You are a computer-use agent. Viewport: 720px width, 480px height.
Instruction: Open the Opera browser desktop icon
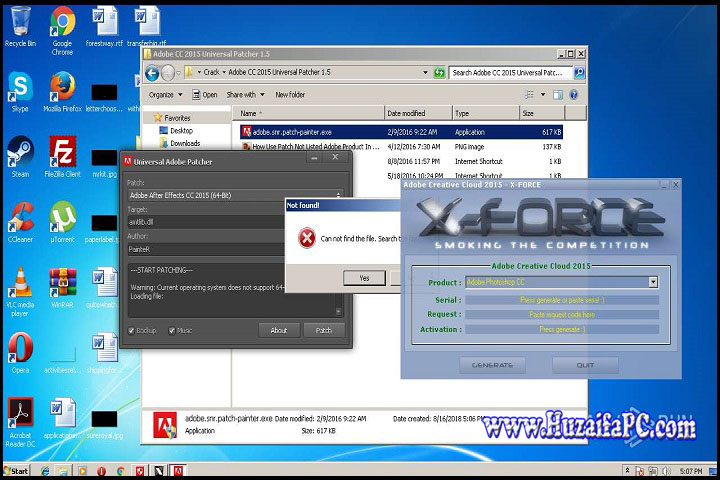pyautogui.click(x=20, y=353)
